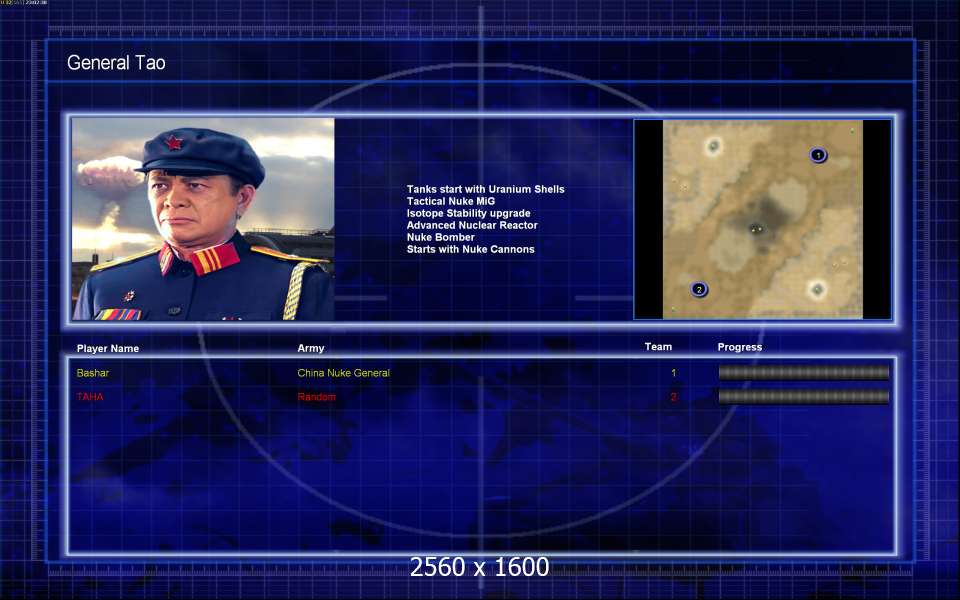
Task: Click Bashar's team number 1
Action: coord(673,373)
